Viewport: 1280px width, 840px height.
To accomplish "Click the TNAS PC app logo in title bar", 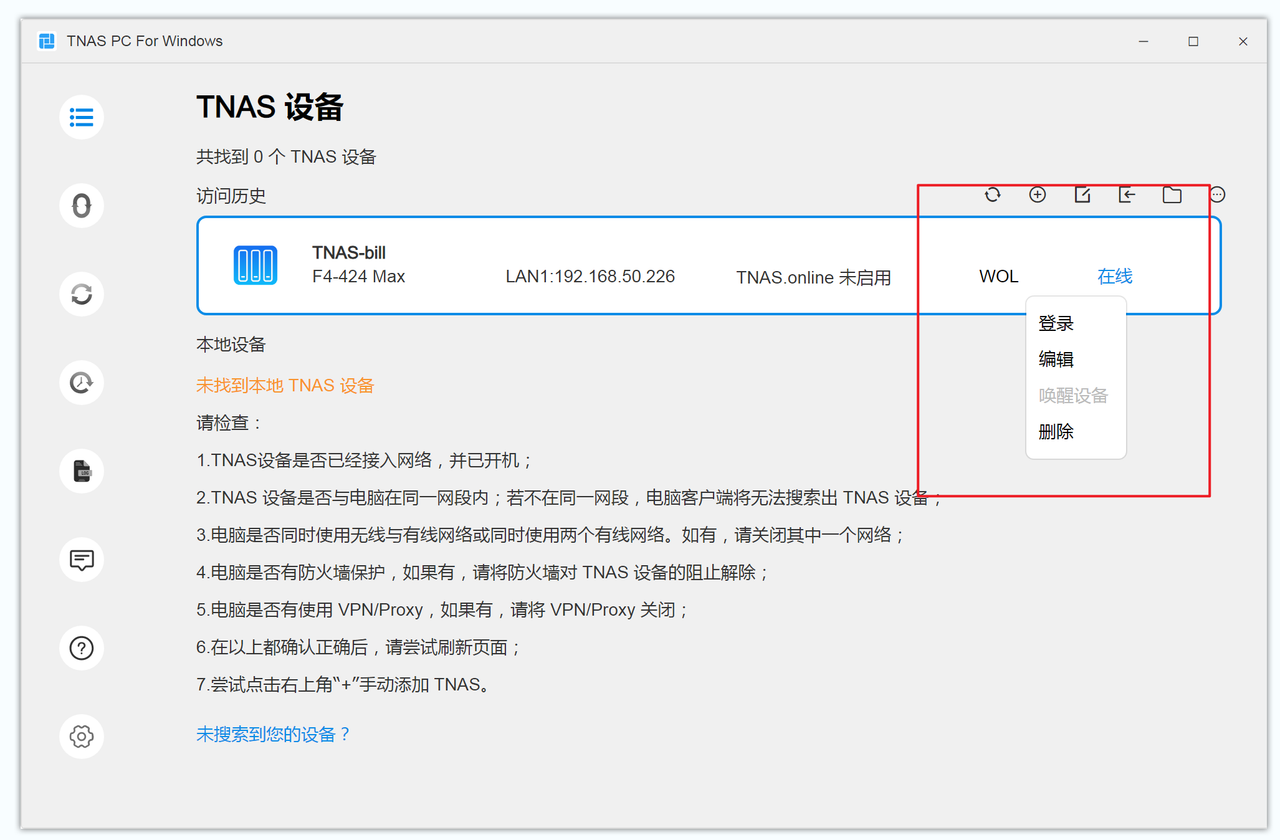I will coord(47,41).
